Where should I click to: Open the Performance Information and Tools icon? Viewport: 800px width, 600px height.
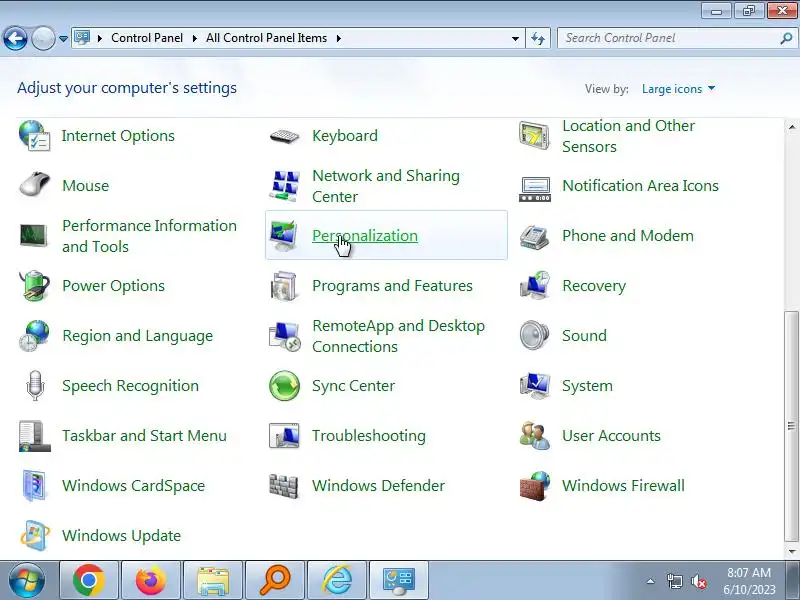tap(34, 236)
